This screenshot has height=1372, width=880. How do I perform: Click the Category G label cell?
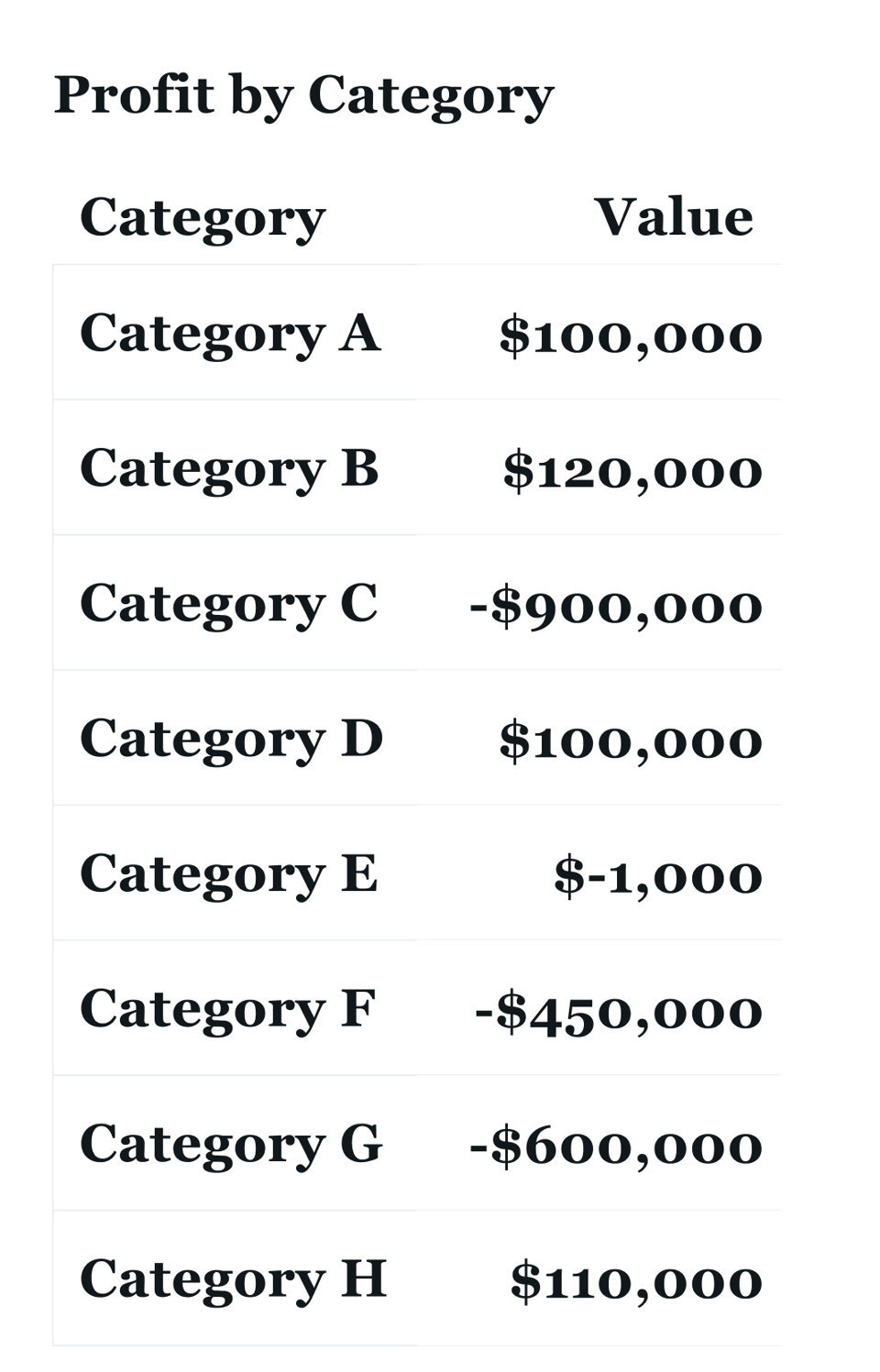pyautogui.click(x=231, y=1145)
